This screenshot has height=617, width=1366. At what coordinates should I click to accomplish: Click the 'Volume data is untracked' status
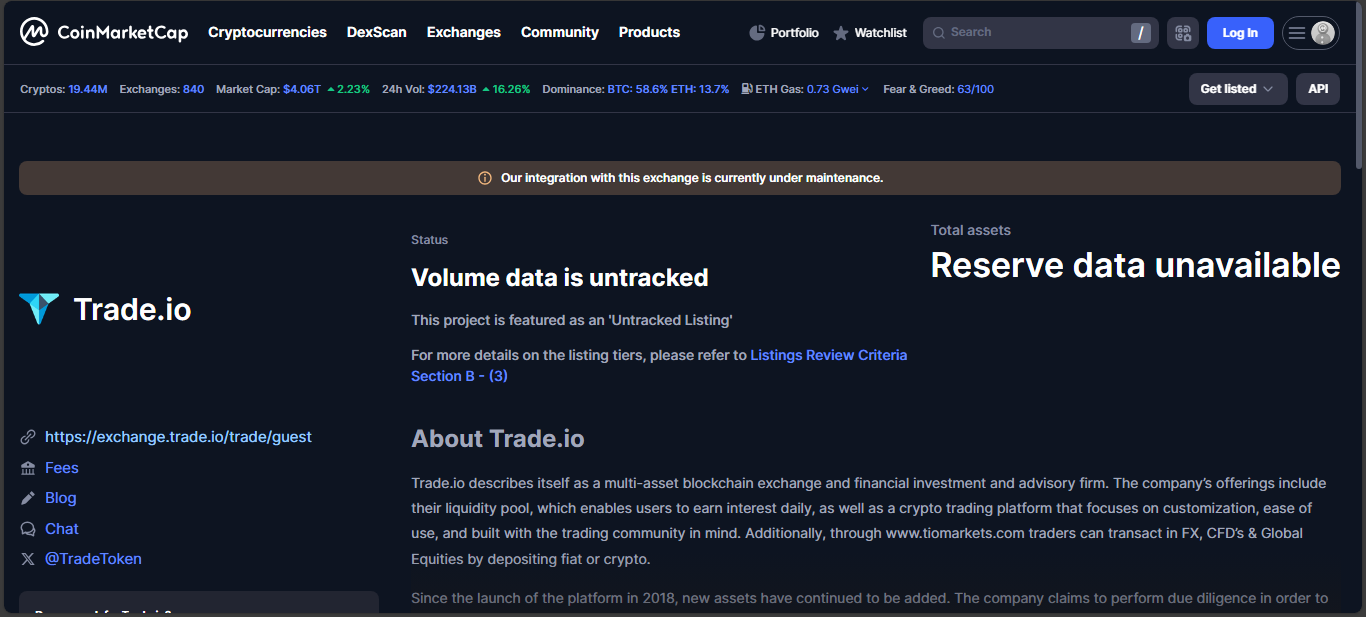click(x=560, y=278)
